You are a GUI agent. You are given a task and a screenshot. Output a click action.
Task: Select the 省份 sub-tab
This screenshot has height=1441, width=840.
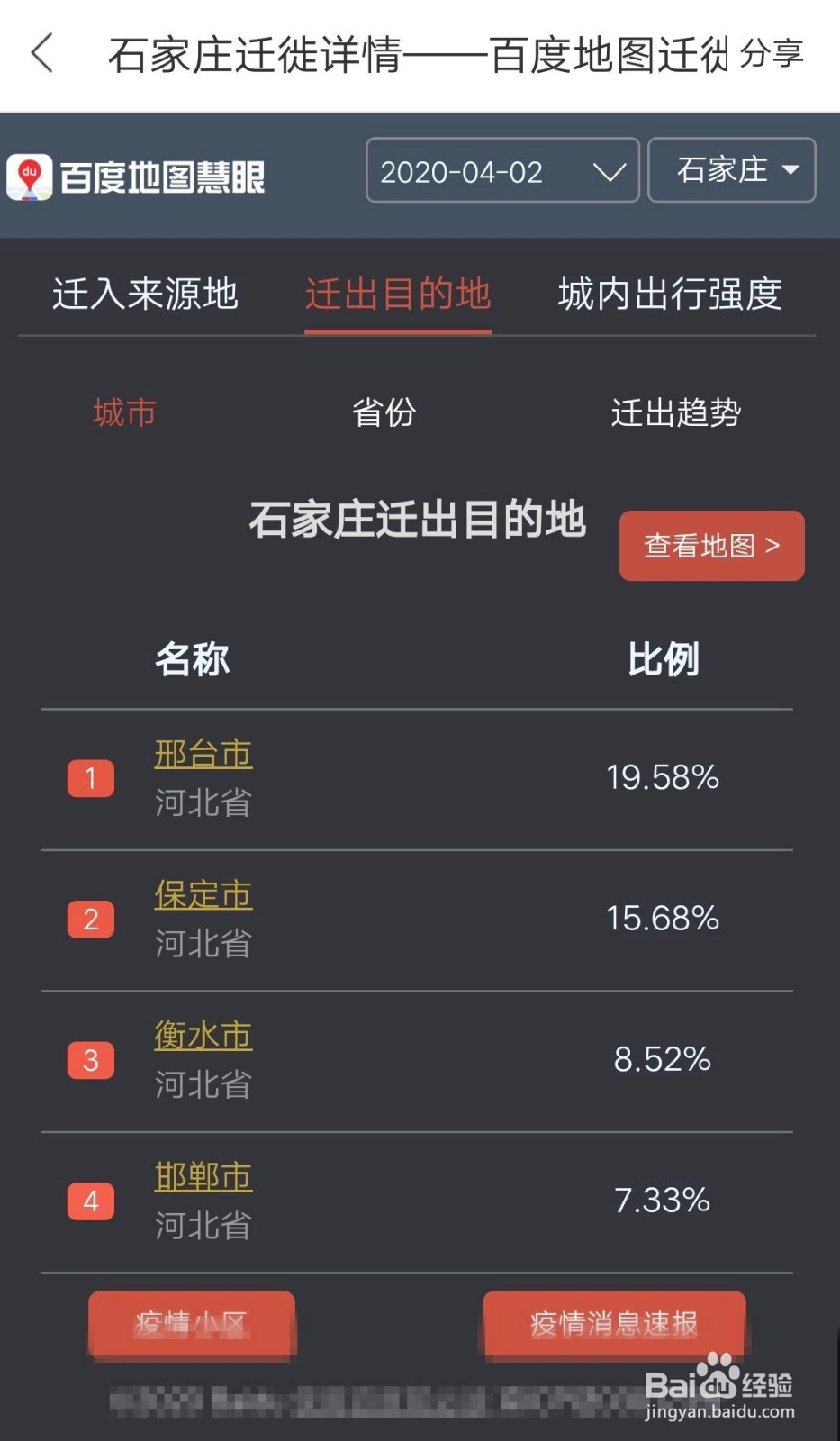click(x=384, y=412)
